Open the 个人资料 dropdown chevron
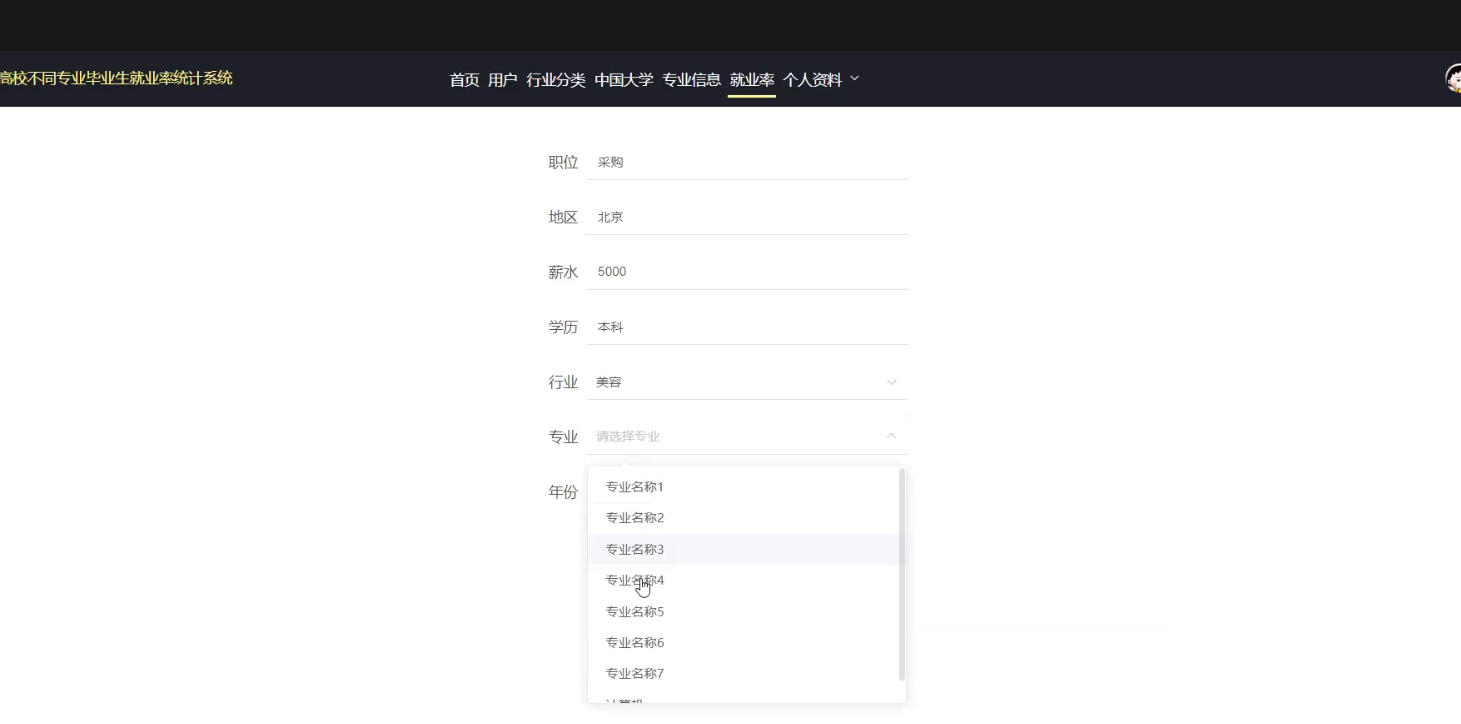 pos(855,78)
